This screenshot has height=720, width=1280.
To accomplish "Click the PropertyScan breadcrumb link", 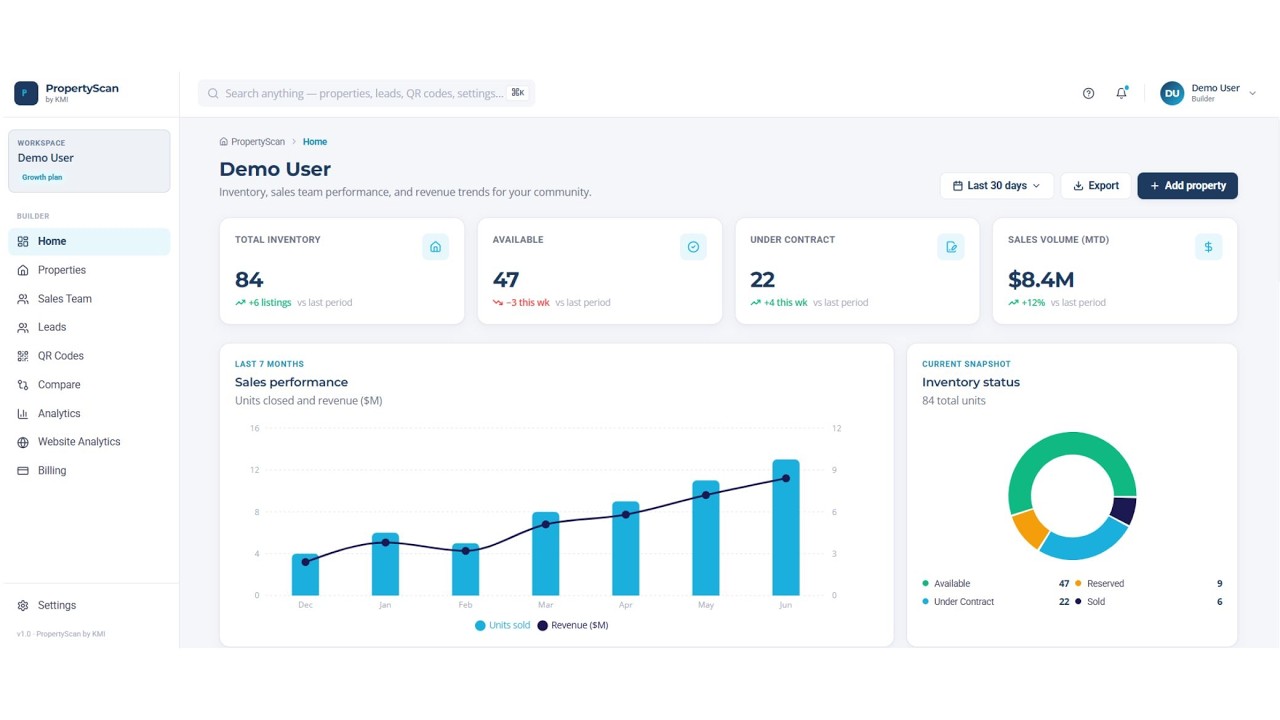I will 258,142.
